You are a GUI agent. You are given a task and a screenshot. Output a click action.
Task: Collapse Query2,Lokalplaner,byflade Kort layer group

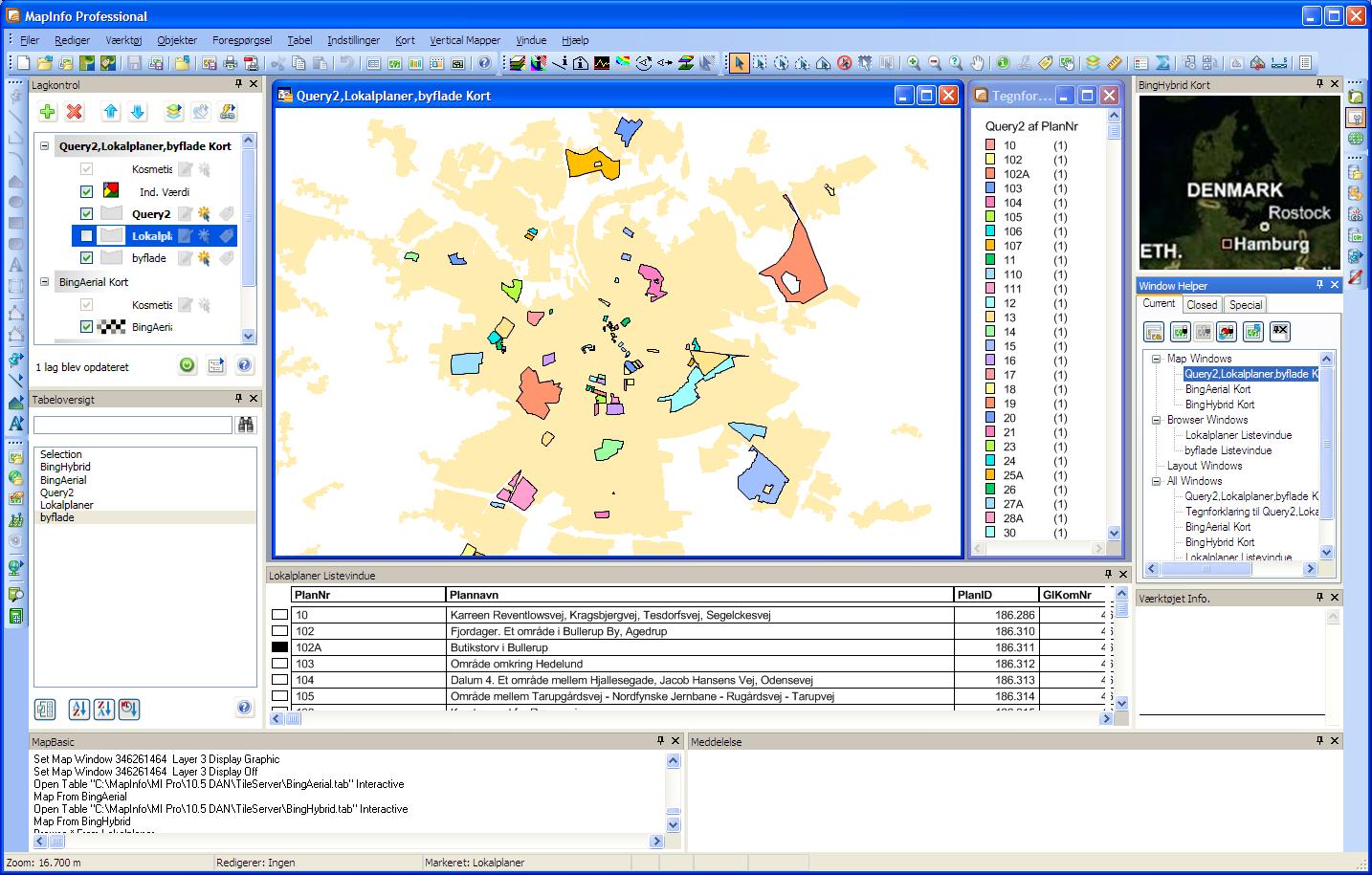[44, 146]
